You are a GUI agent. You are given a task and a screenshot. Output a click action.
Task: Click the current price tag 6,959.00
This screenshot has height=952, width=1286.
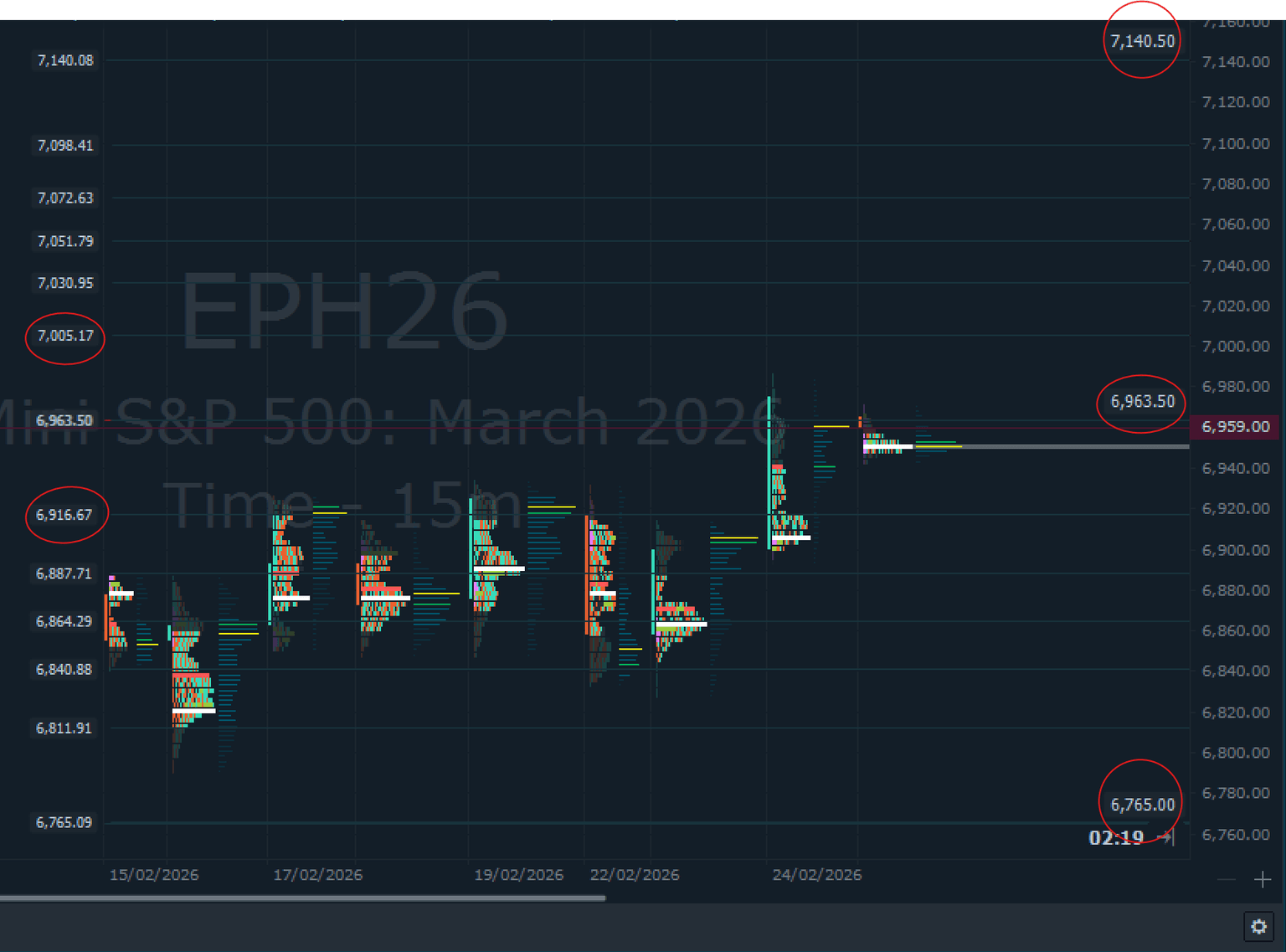(1237, 427)
